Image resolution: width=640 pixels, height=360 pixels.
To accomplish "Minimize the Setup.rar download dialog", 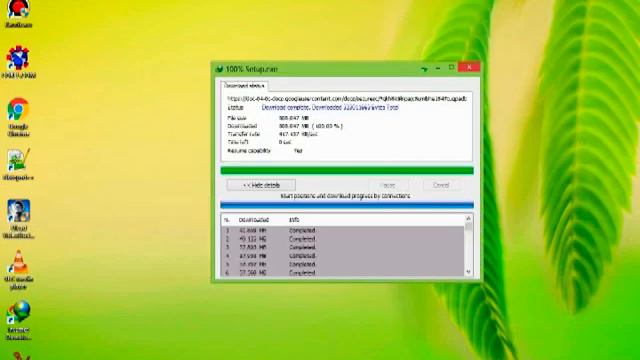I will 438,68.
